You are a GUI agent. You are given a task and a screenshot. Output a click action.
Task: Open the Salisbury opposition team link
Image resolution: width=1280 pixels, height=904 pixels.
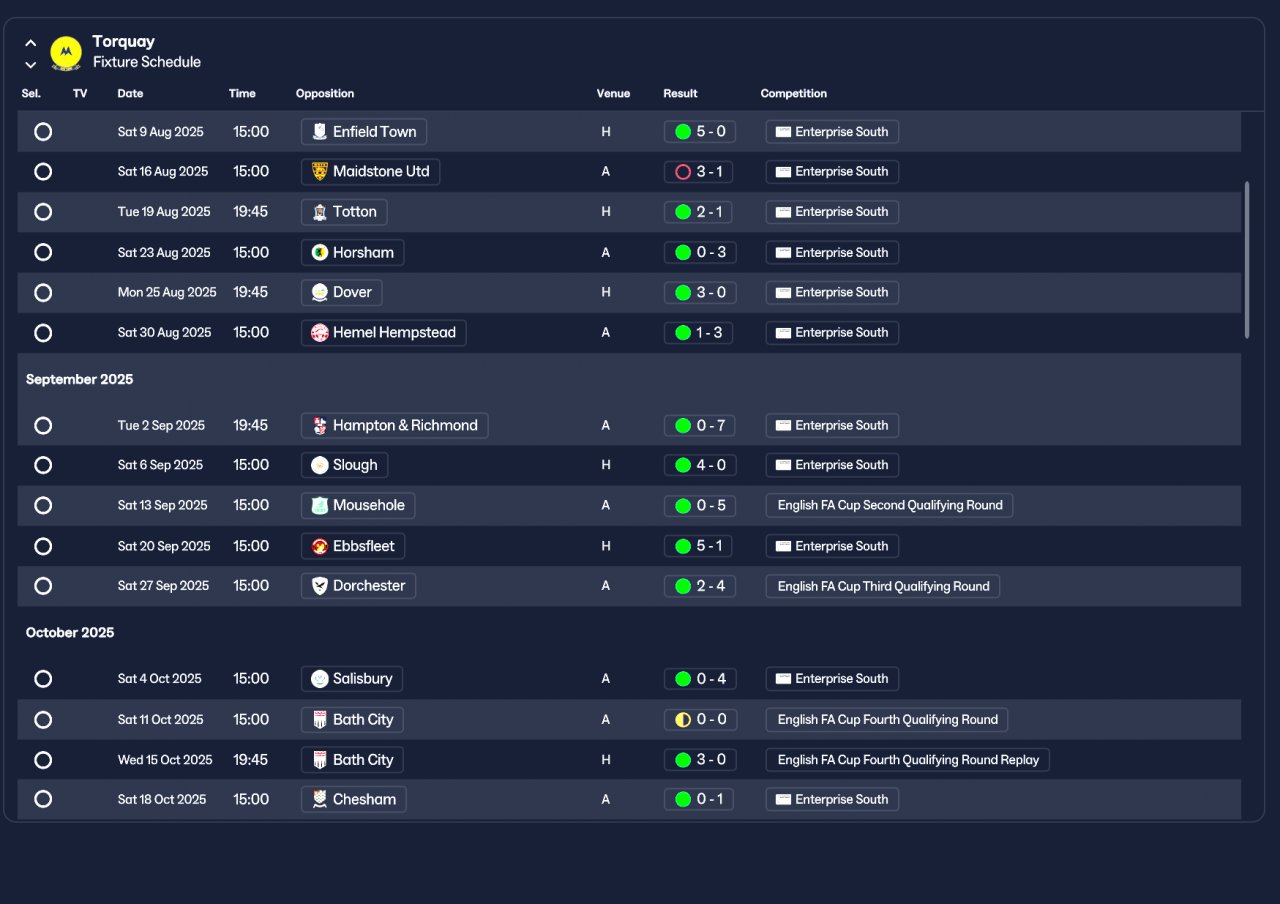click(x=352, y=678)
